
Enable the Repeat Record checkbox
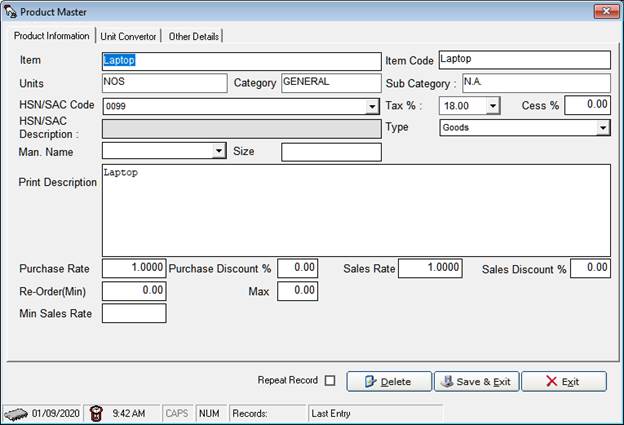[330, 381]
